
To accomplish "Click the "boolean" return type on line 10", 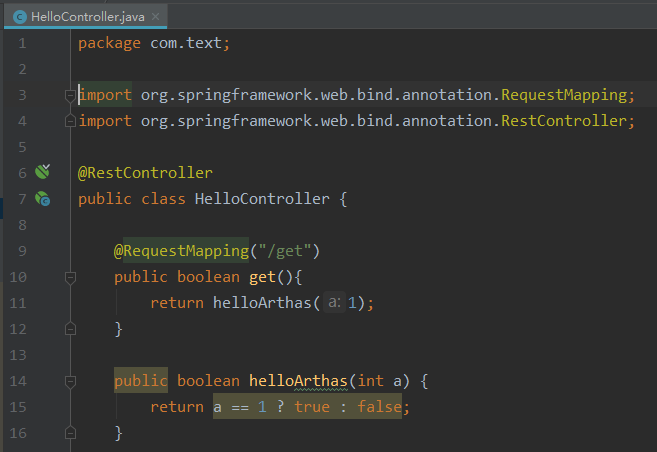I will coord(208,277).
